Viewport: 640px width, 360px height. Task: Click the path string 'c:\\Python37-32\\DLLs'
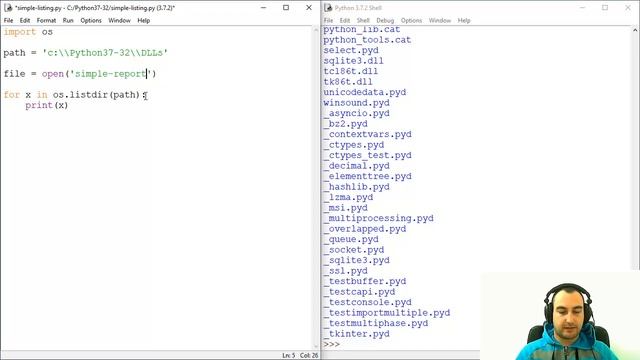pos(105,53)
